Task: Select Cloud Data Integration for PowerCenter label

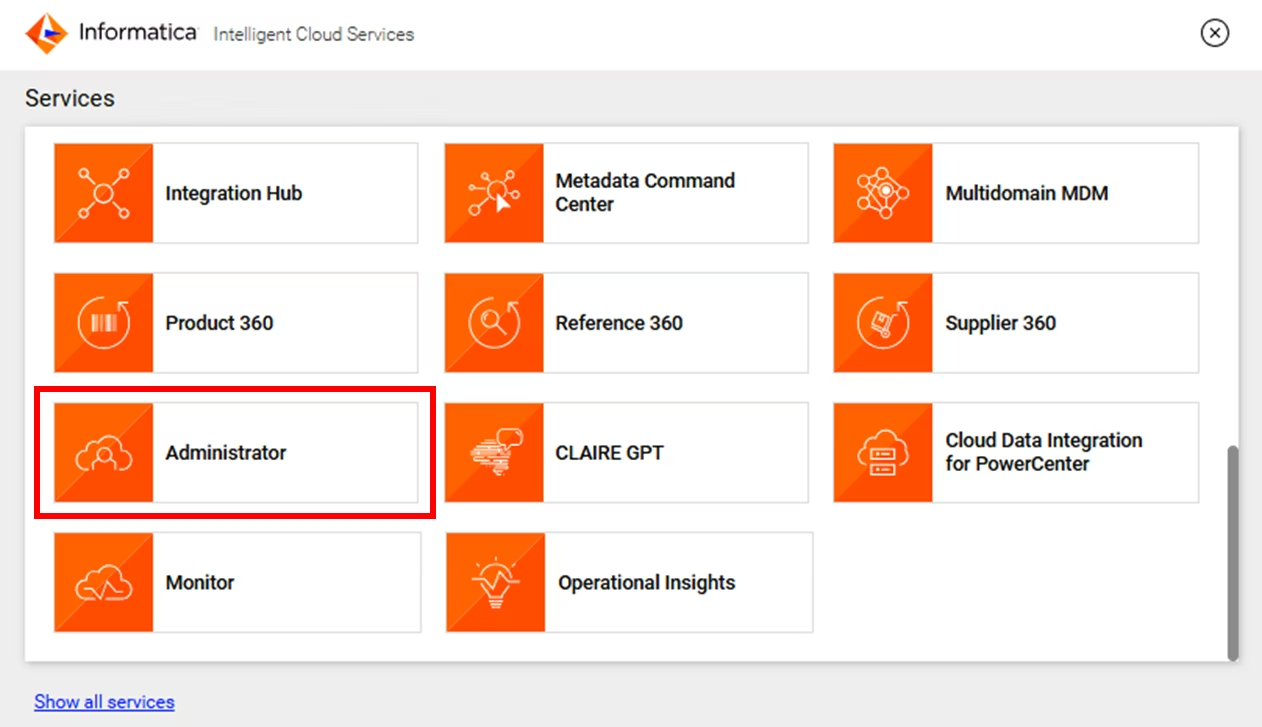Action: 1044,452
